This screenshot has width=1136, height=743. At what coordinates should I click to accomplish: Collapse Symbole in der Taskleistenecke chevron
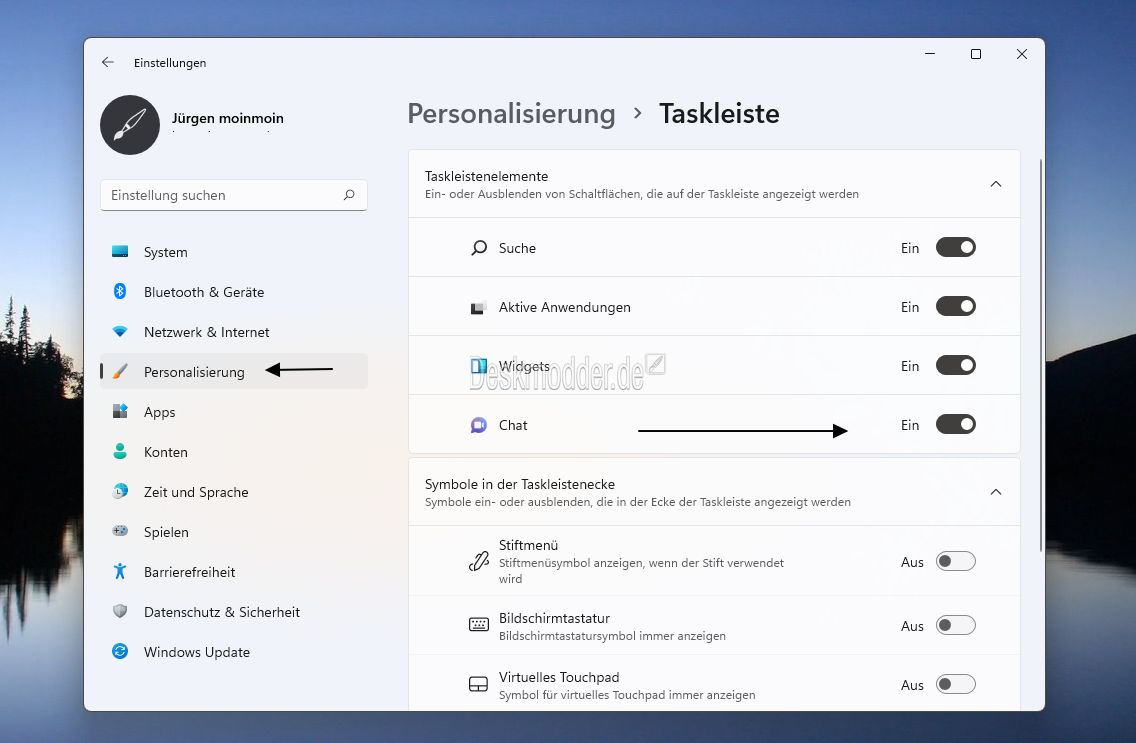pos(996,492)
